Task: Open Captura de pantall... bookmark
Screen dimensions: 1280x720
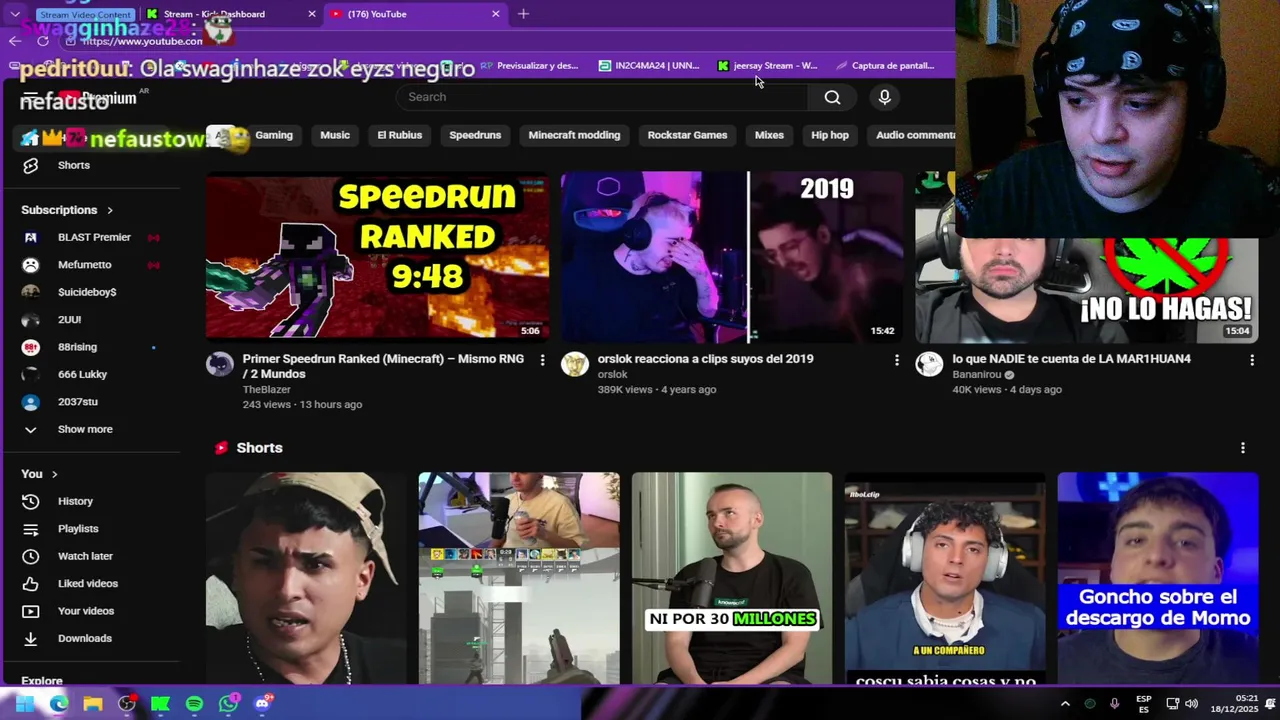Action: (885, 66)
